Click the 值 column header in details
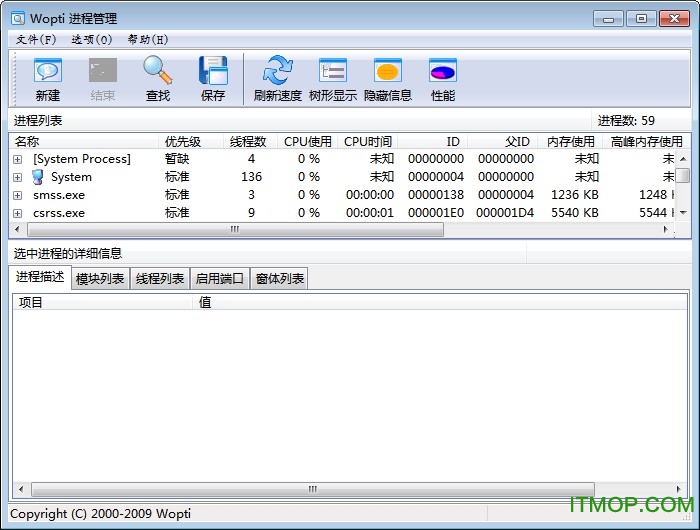The width and height of the screenshot is (700, 530). click(x=440, y=302)
